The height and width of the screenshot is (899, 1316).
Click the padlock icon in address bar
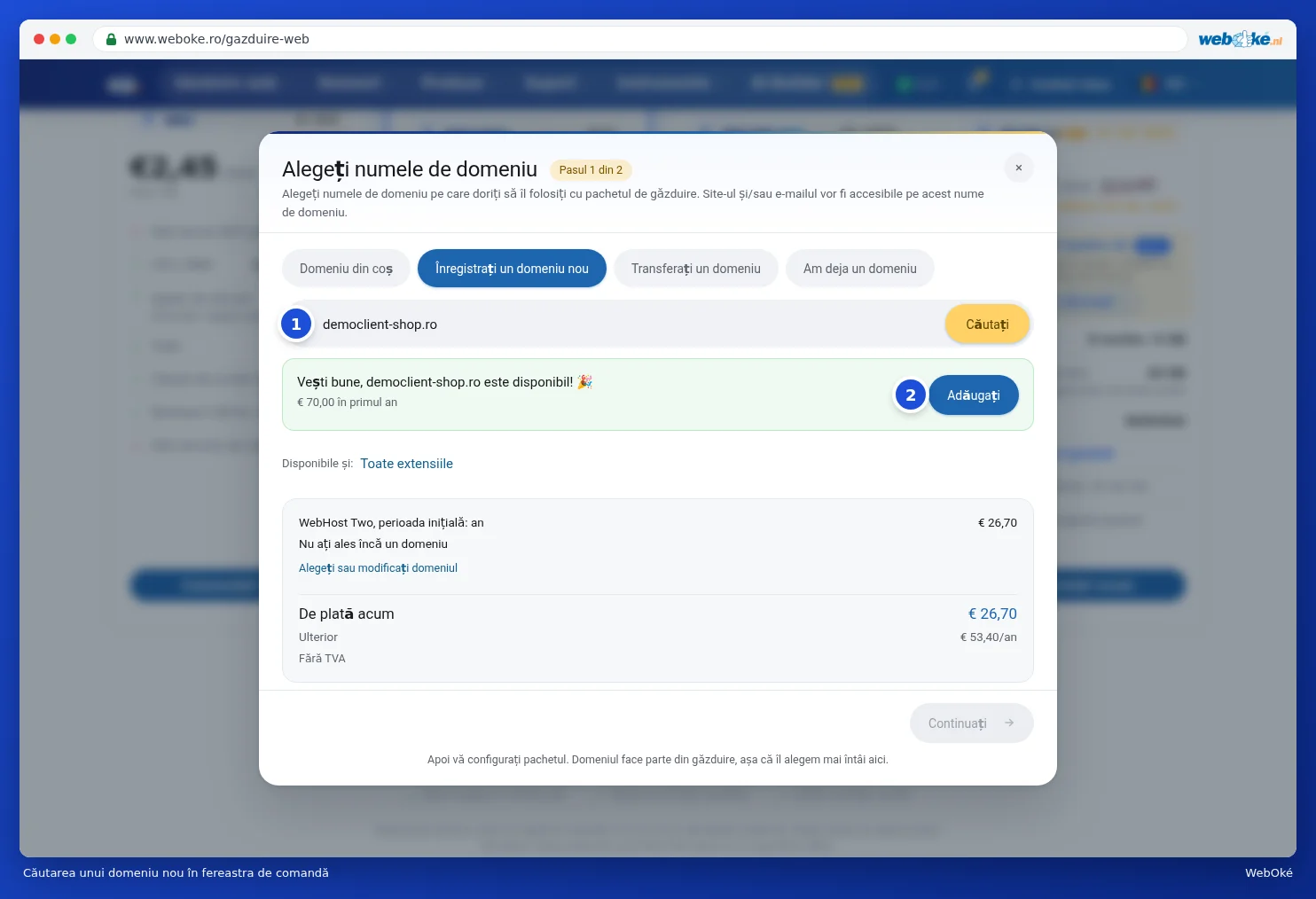[111, 39]
